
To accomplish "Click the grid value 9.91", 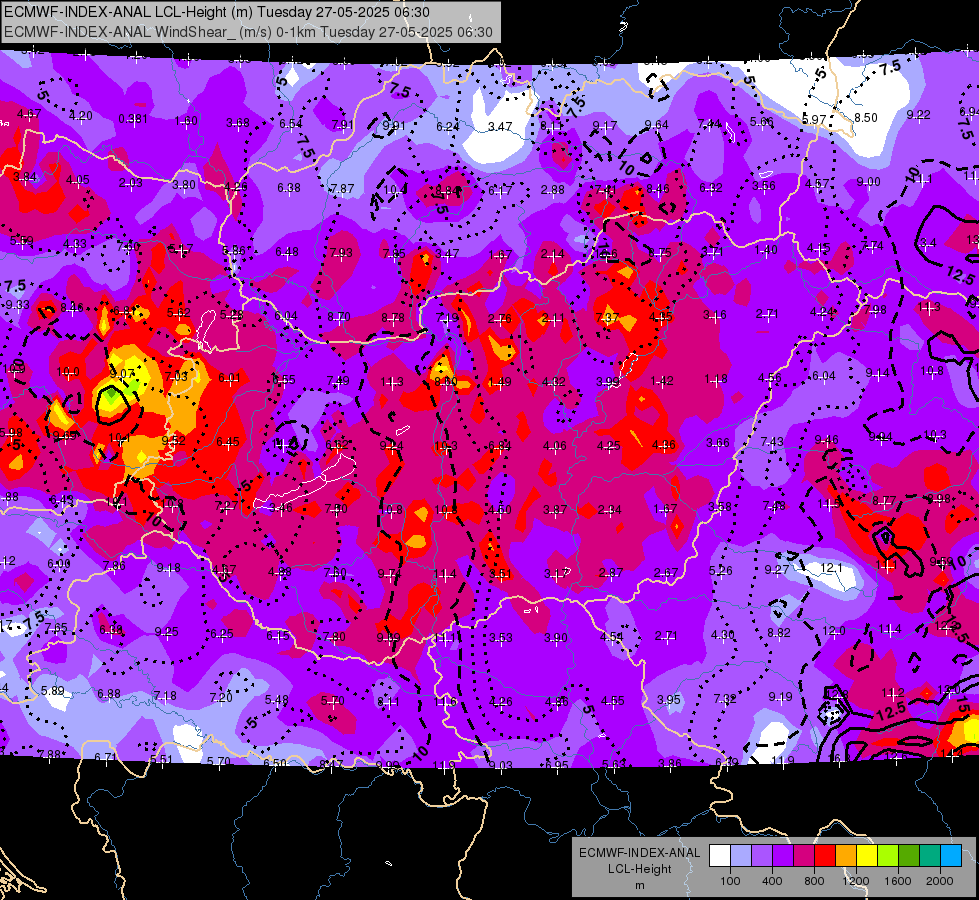I will coord(394,126).
